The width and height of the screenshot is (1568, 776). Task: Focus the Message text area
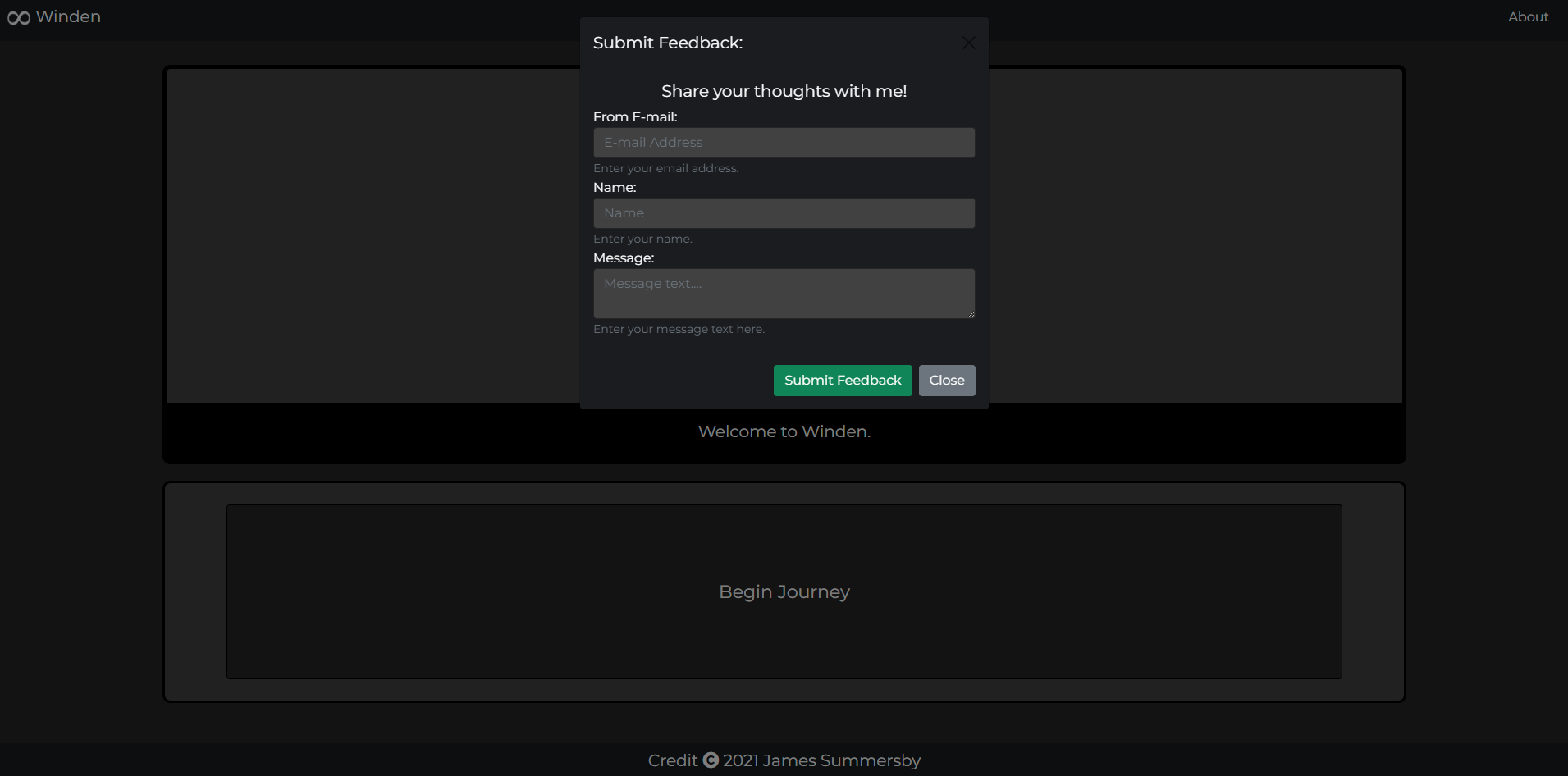[x=784, y=294]
